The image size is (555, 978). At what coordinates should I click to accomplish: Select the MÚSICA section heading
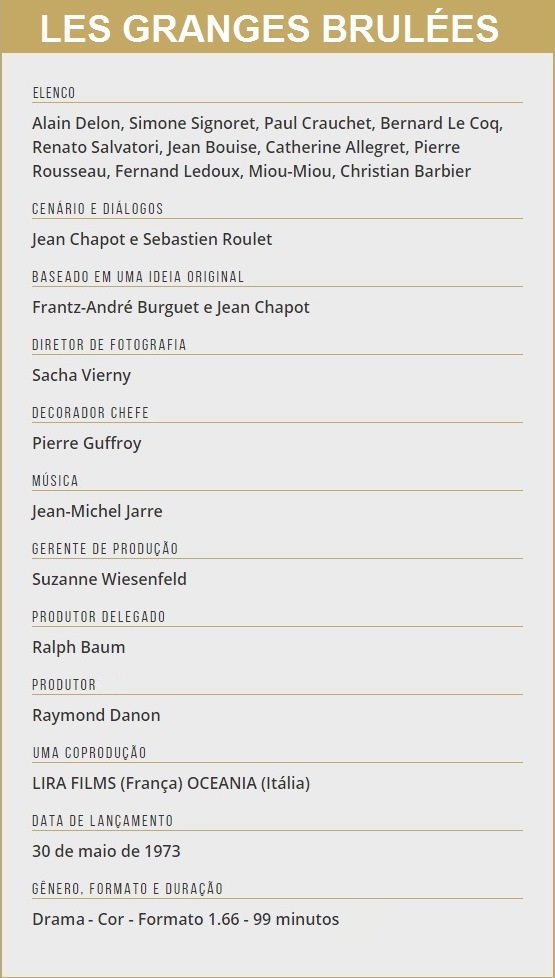(x=56, y=481)
